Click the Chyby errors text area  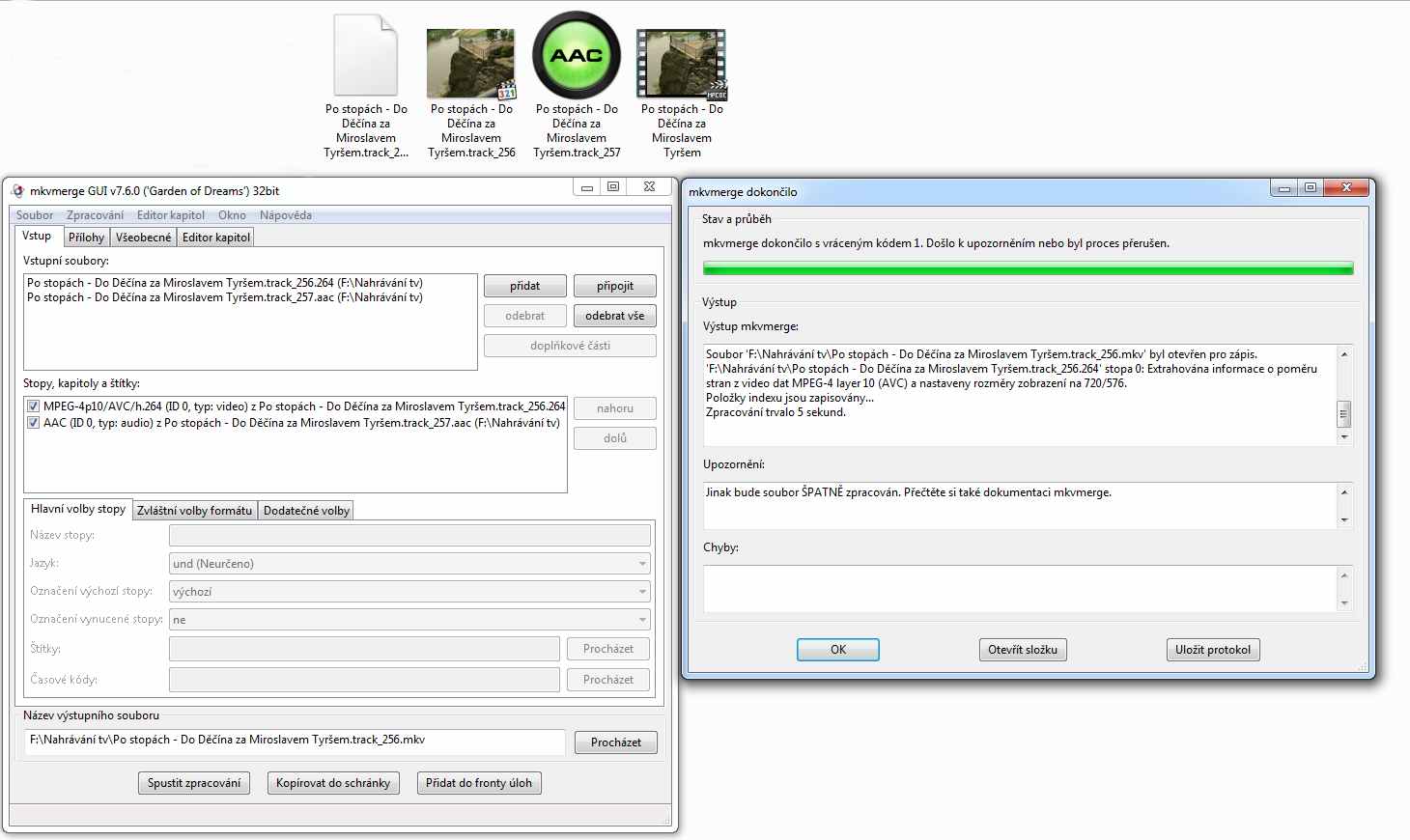tap(1020, 589)
